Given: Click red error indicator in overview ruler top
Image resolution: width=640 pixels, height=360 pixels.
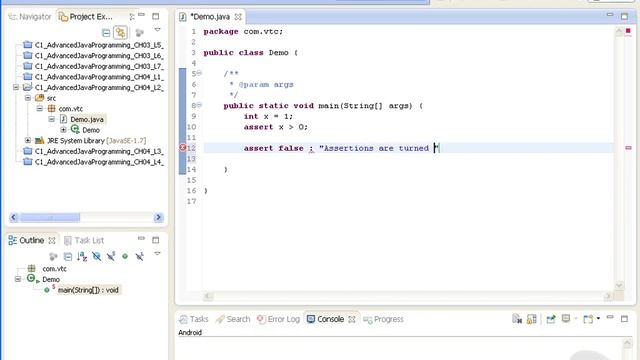Looking at the screenshot, I should (x=628, y=31).
